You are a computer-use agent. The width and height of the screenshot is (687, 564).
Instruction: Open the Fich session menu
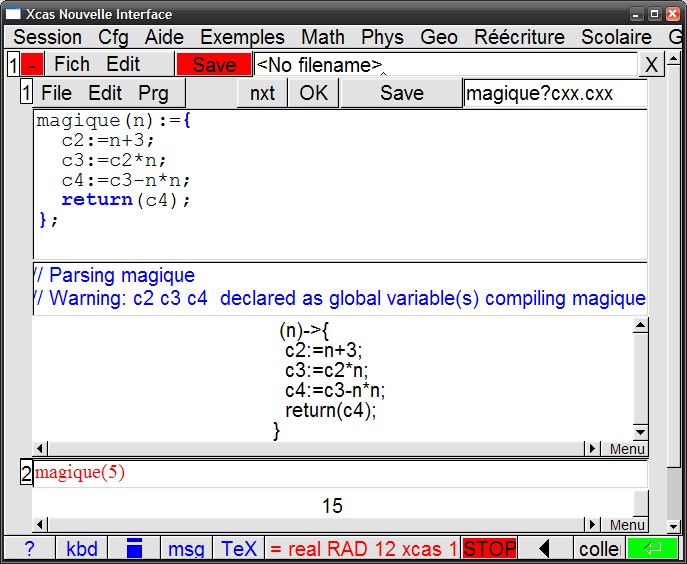[x=71, y=64]
